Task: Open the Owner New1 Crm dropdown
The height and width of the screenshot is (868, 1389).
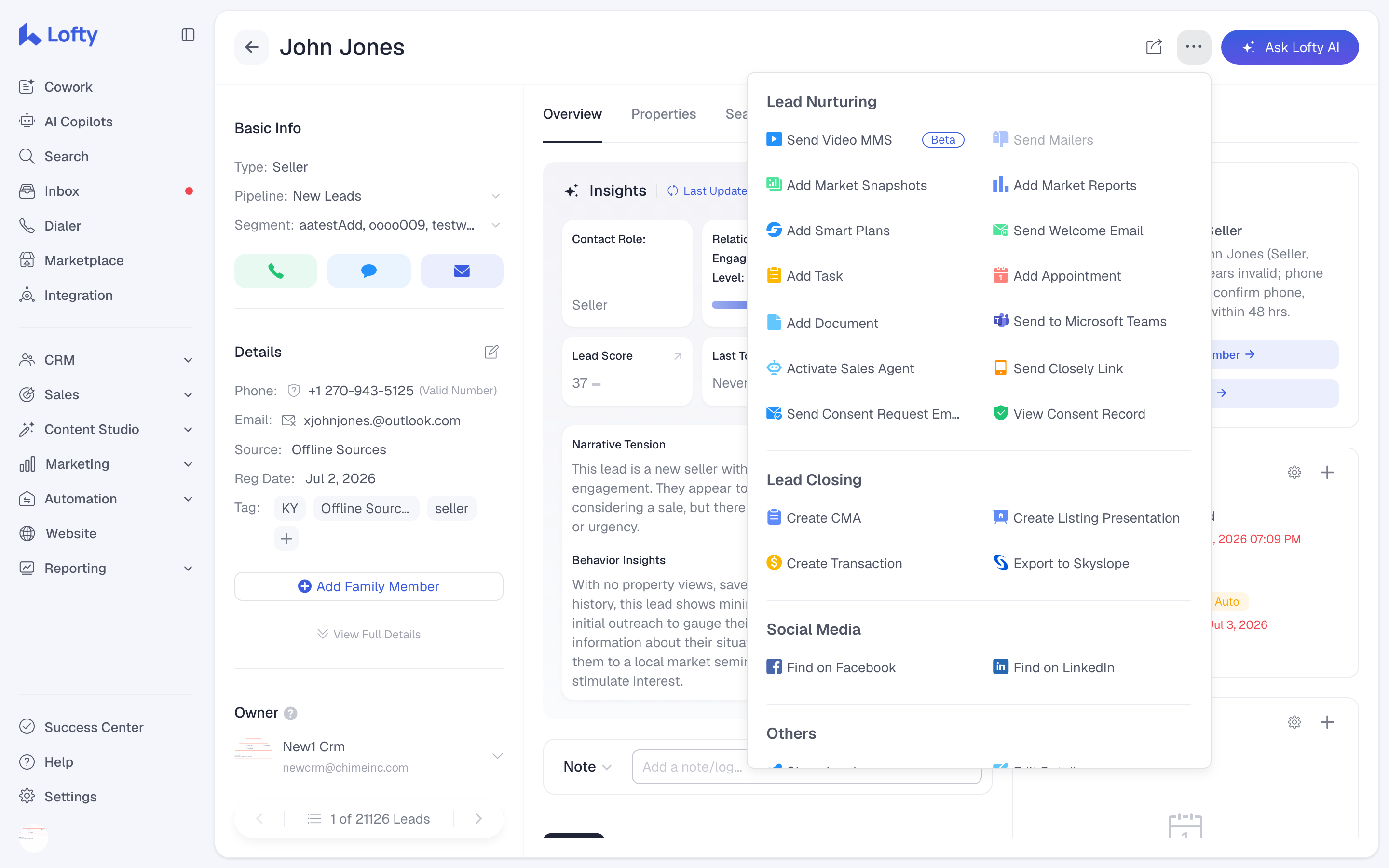Action: (x=498, y=756)
